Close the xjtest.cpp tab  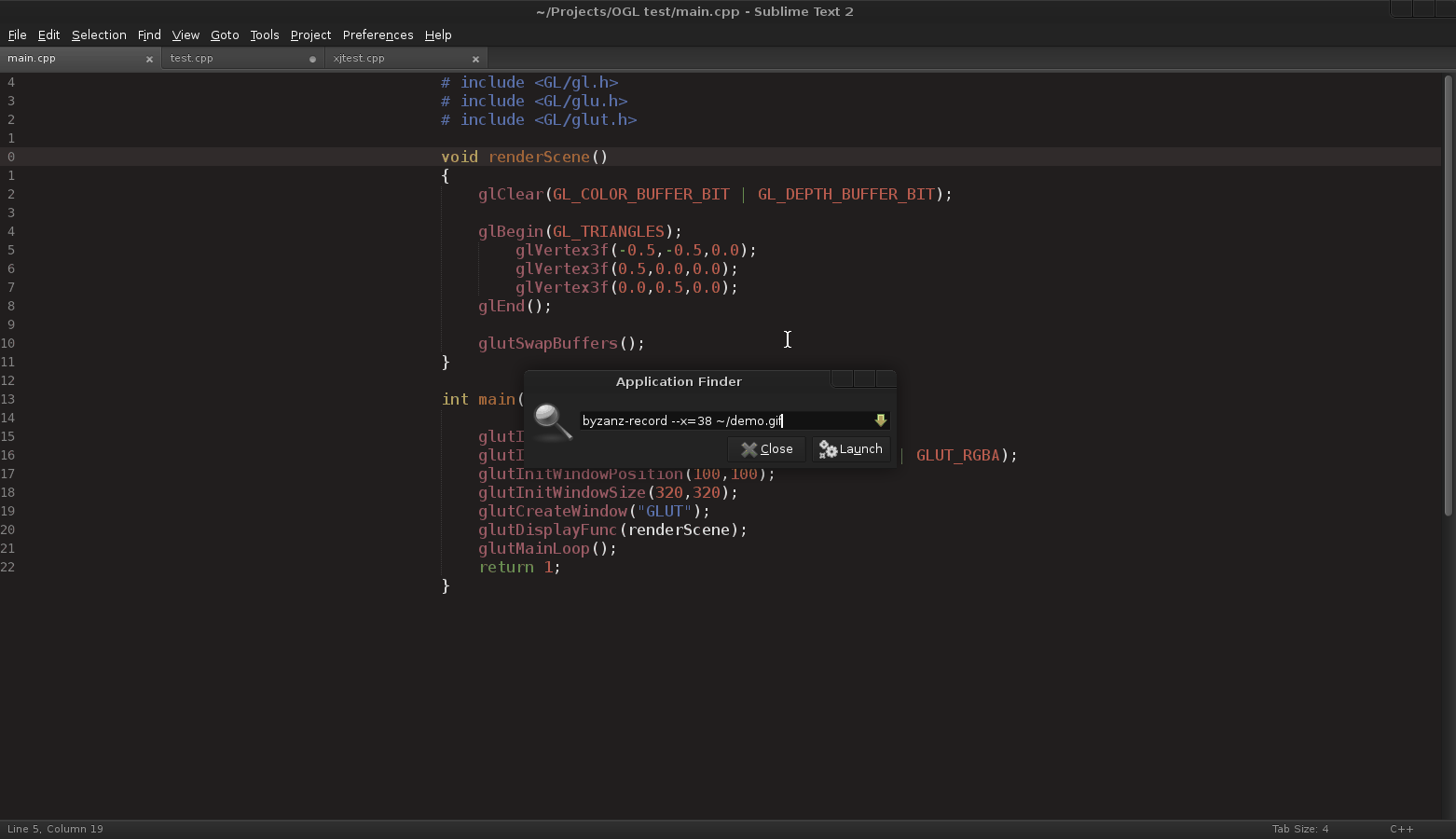[x=475, y=59]
